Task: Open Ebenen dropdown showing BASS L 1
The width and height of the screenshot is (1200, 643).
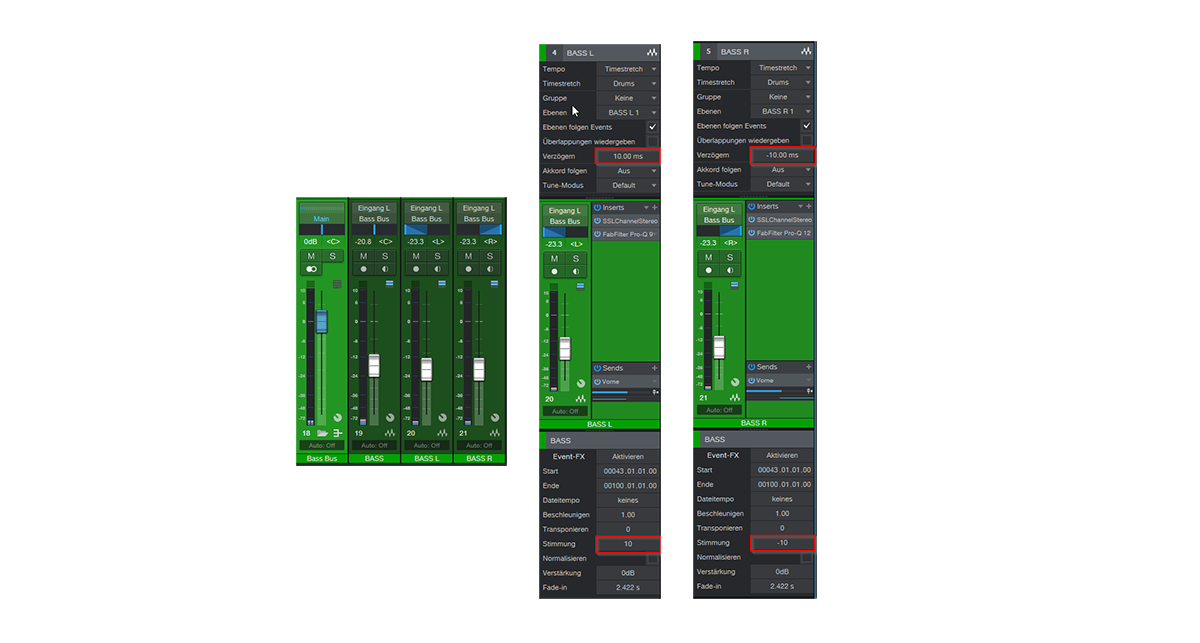Action: pos(628,113)
